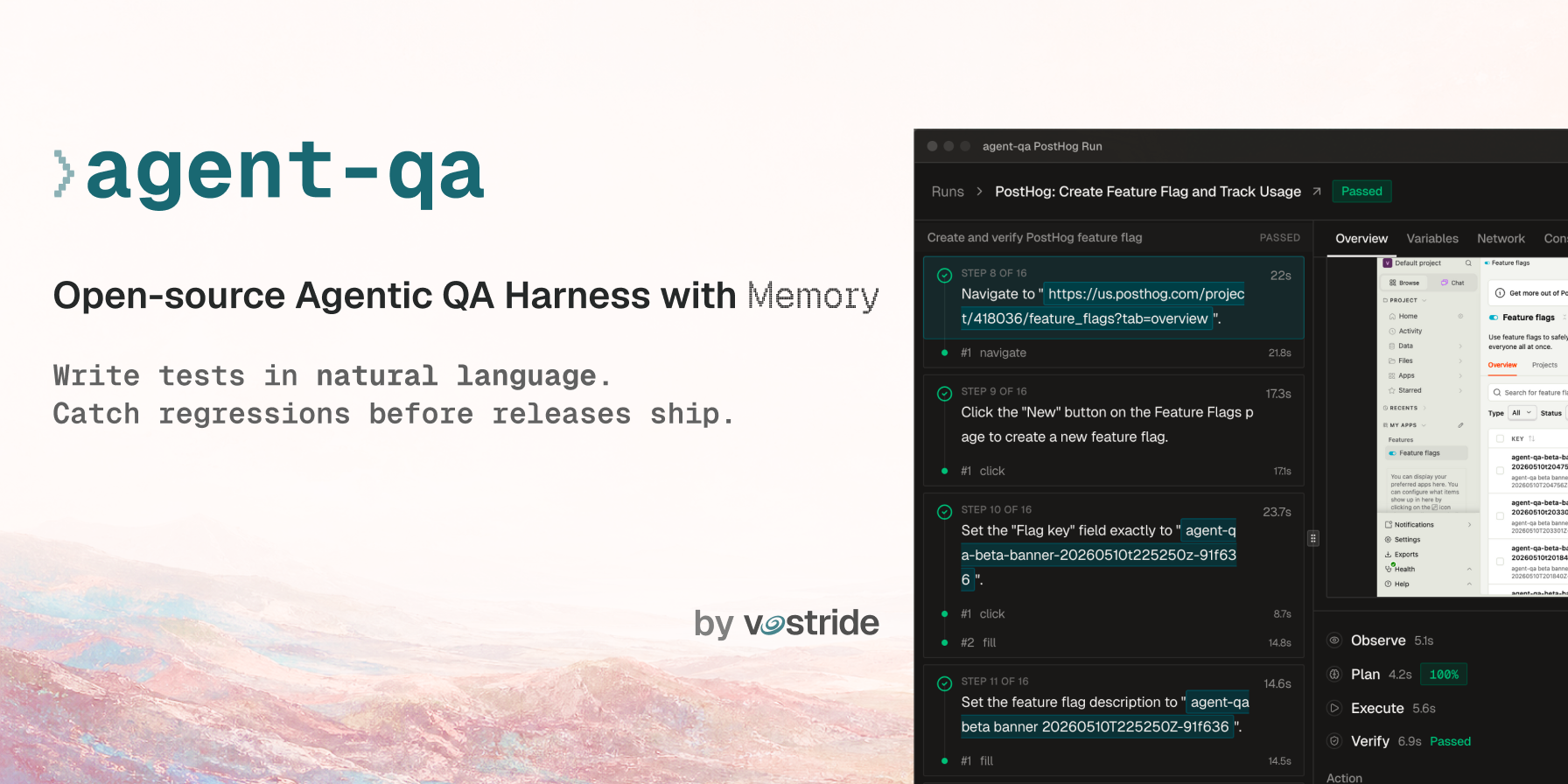1568x784 pixels.
Task: Collapse the PROJECT section chevron
Action: coord(1424,301)
